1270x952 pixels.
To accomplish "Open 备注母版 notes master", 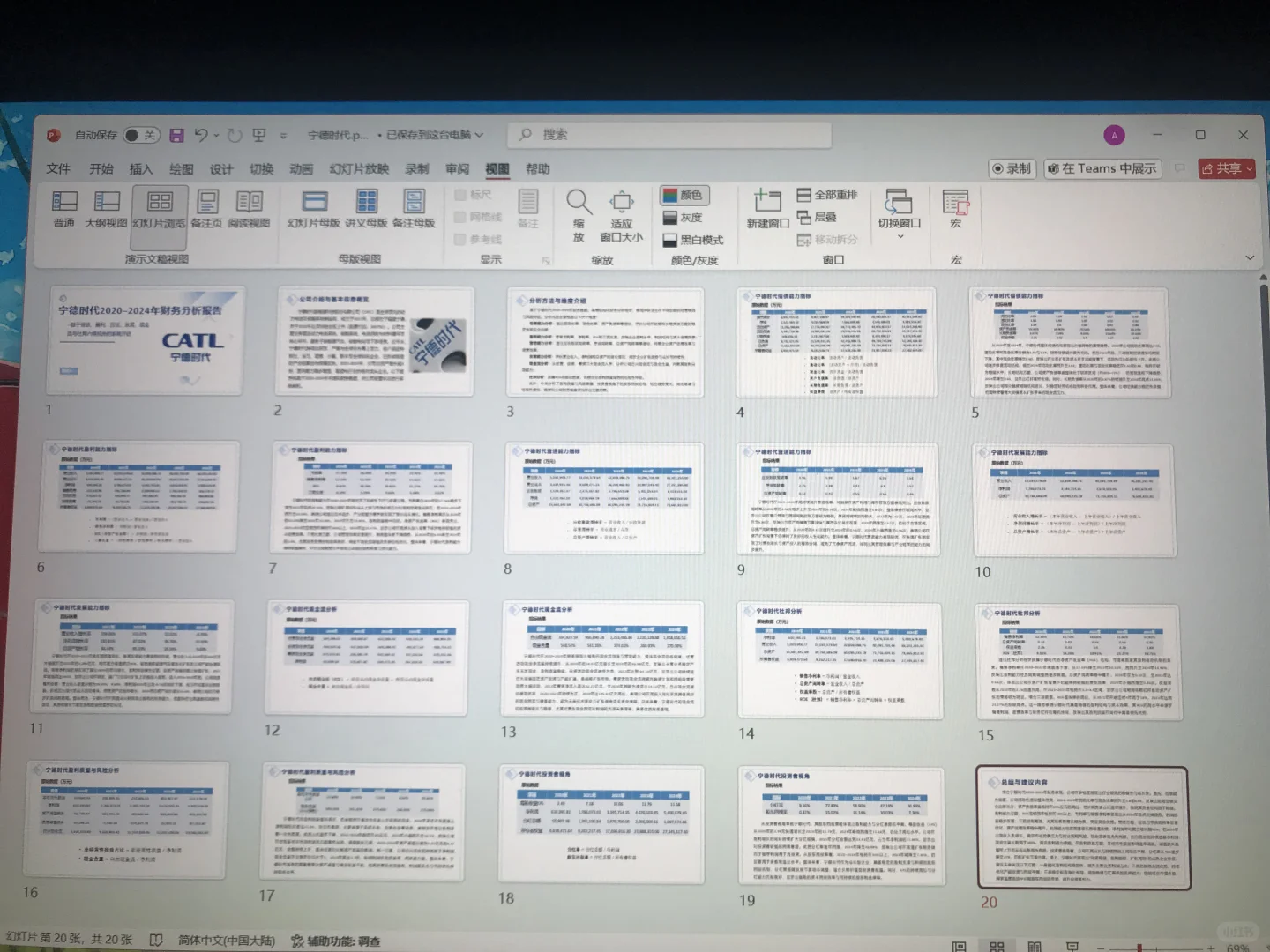I will coord(415,210).
